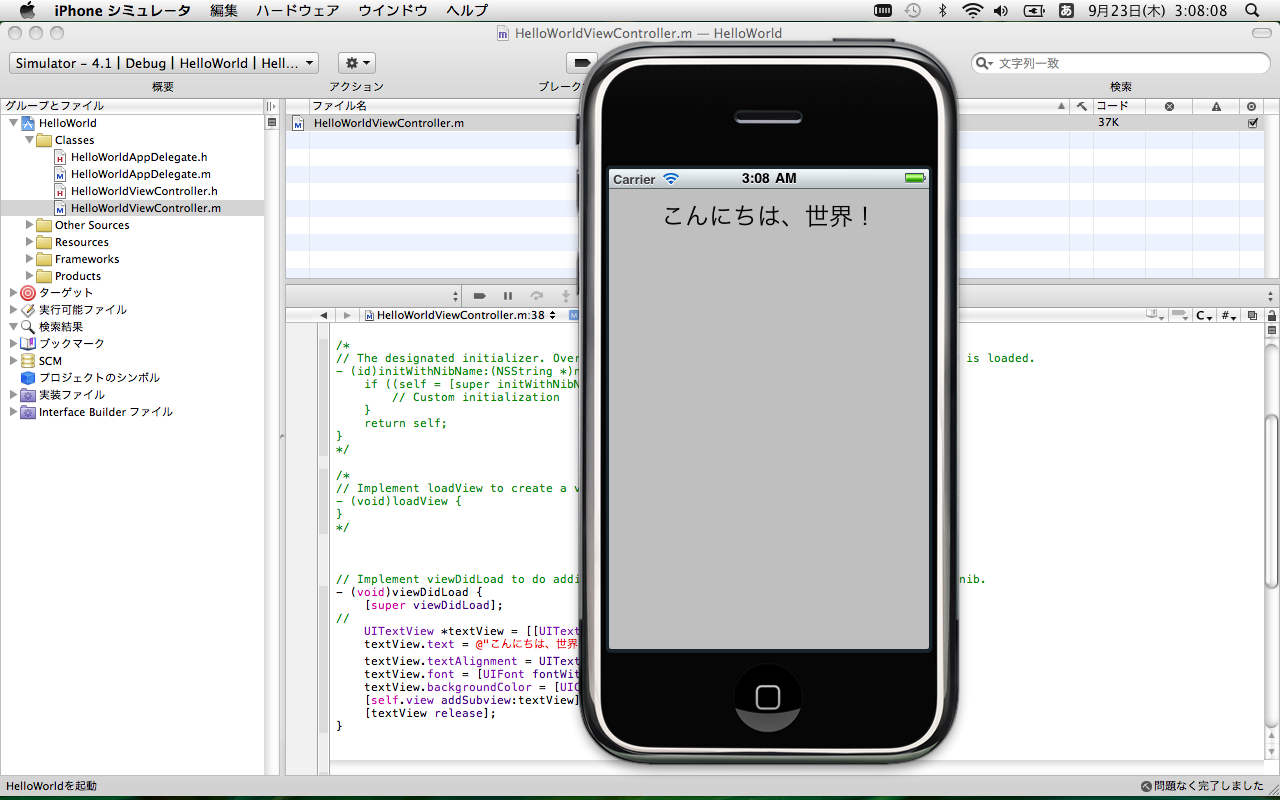Click into the 文字列一致 search field
Screen dimensions: 1280x800
click(1121, 63)
